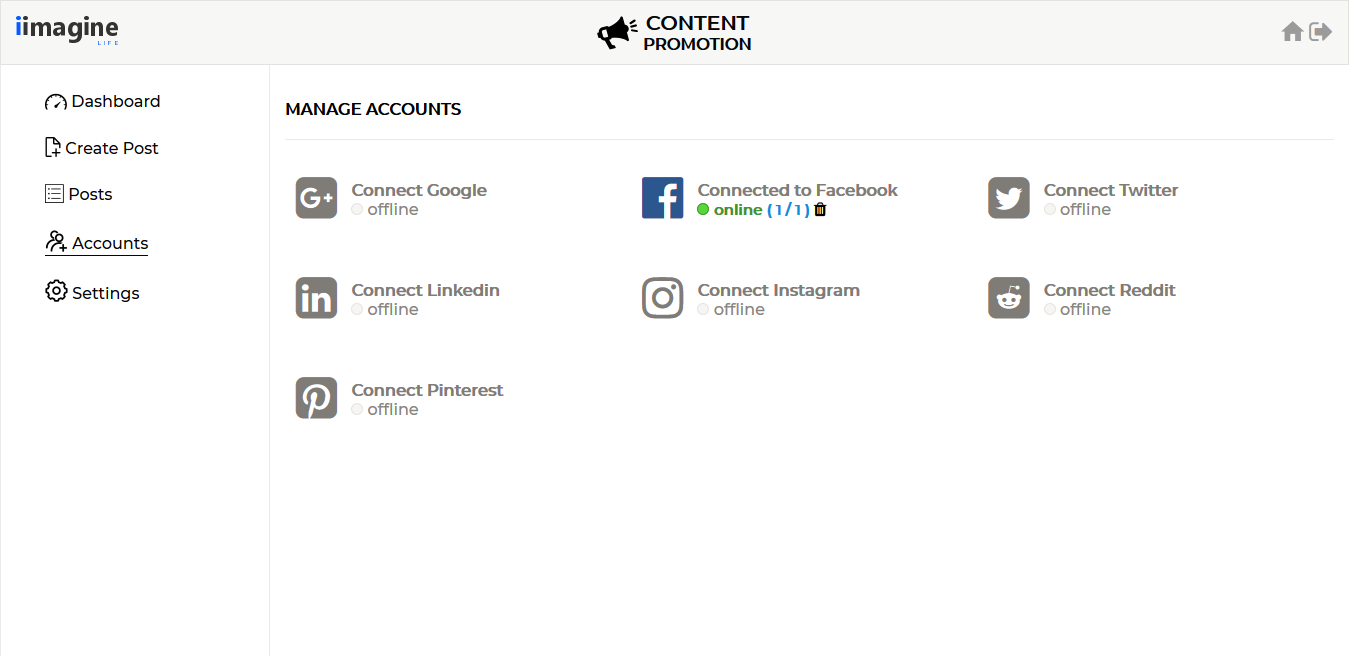Screen dimensions: 1349x656
Task: Click the Connect Google link
Action: click(x=419, y=190)
